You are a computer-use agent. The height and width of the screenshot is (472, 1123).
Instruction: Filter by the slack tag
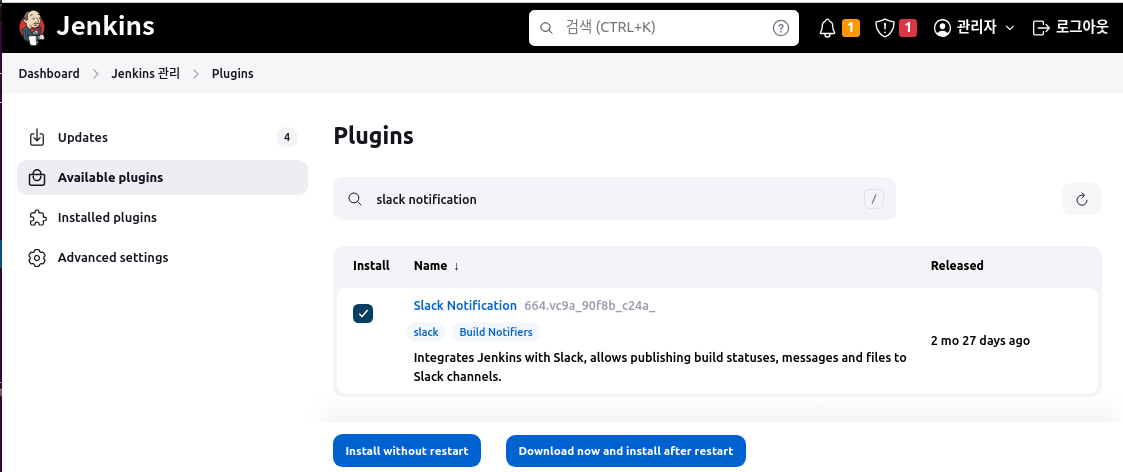click(x=426, y=332)
